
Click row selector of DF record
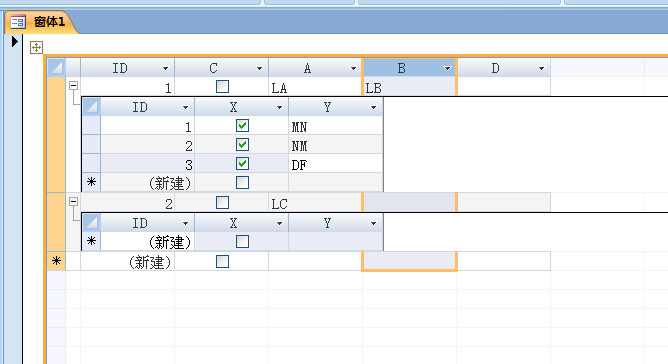tap(91, 164)
